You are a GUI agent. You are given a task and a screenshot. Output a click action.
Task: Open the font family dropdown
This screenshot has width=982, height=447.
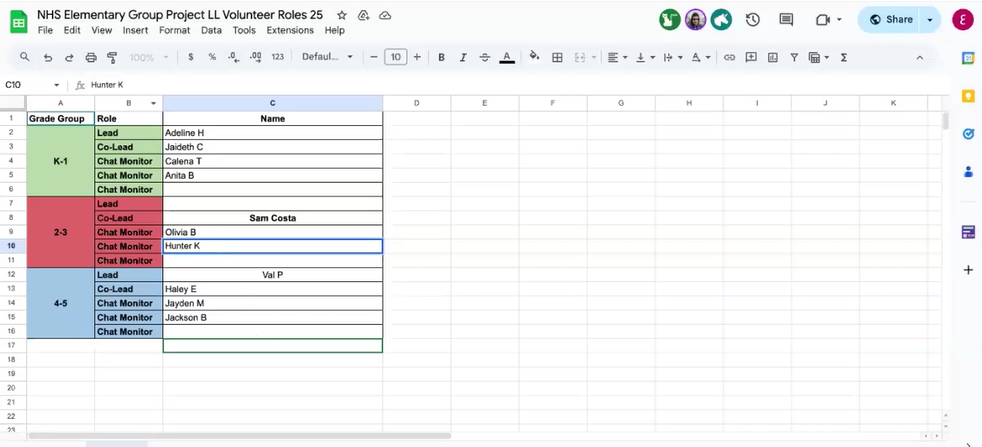328,57
